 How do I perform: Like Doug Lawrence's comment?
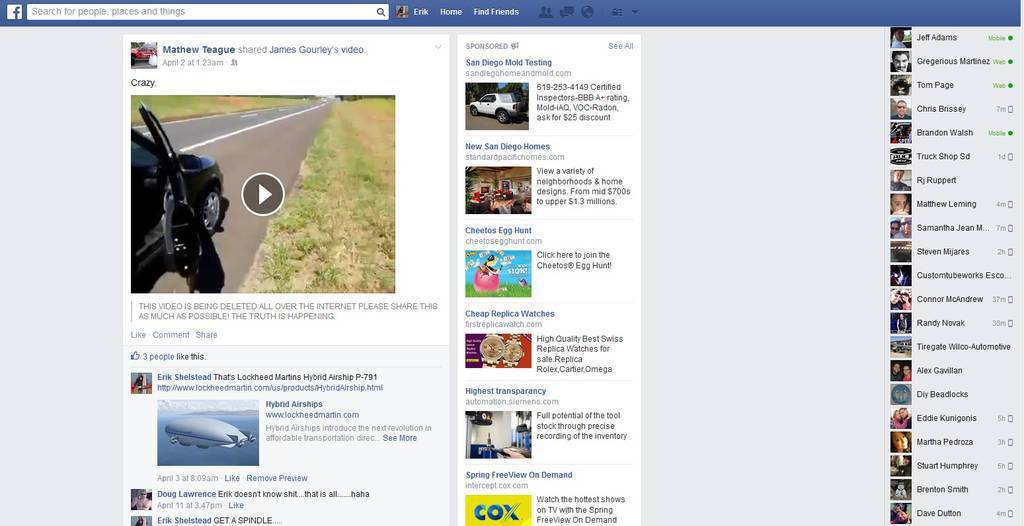[x=236, y=505]
